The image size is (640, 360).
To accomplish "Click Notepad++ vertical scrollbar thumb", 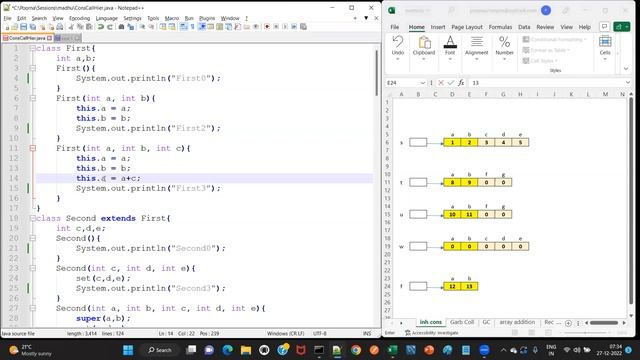I will (x=376, y=73).
